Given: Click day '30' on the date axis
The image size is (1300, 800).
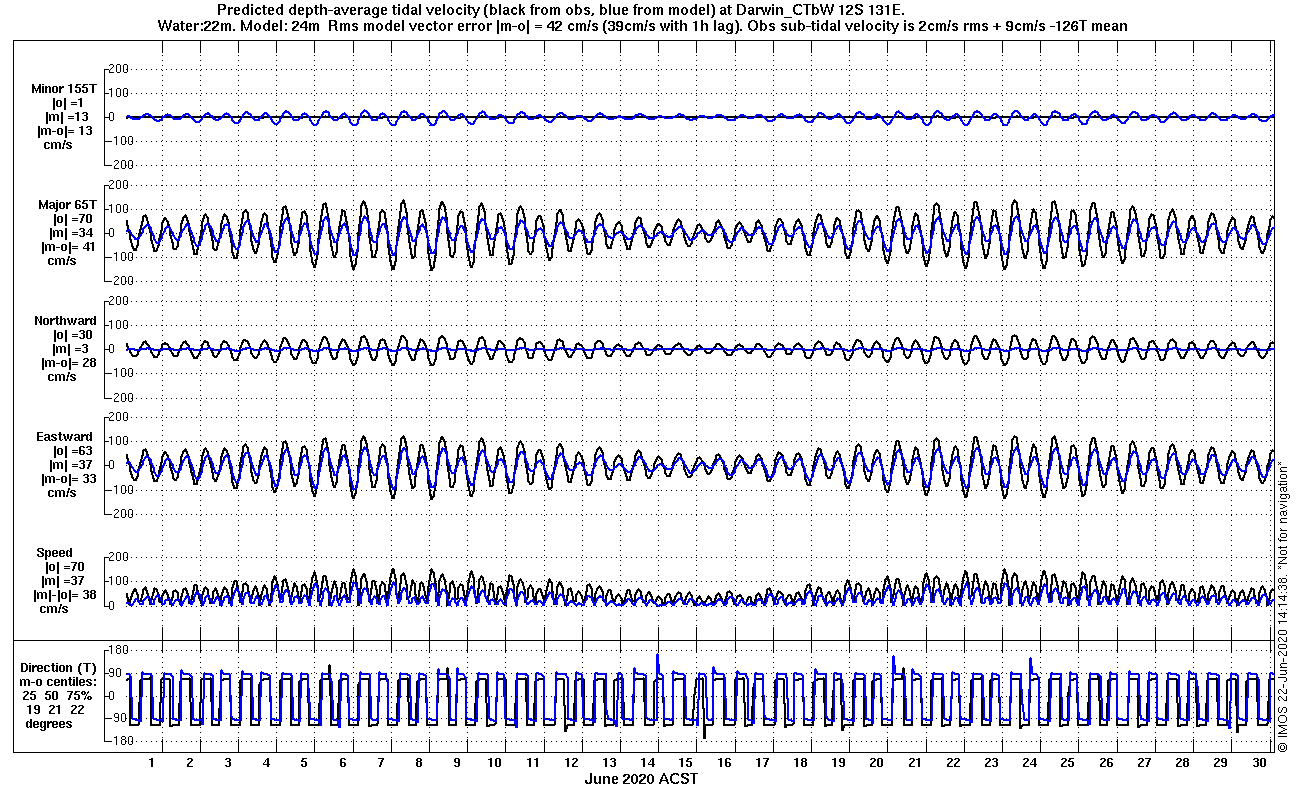Looking at the screenshot, I should tap(1258, 763).
